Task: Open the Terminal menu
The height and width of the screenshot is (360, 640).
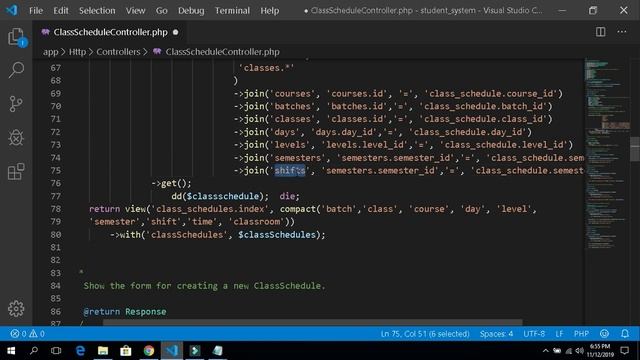Action: 232,11
